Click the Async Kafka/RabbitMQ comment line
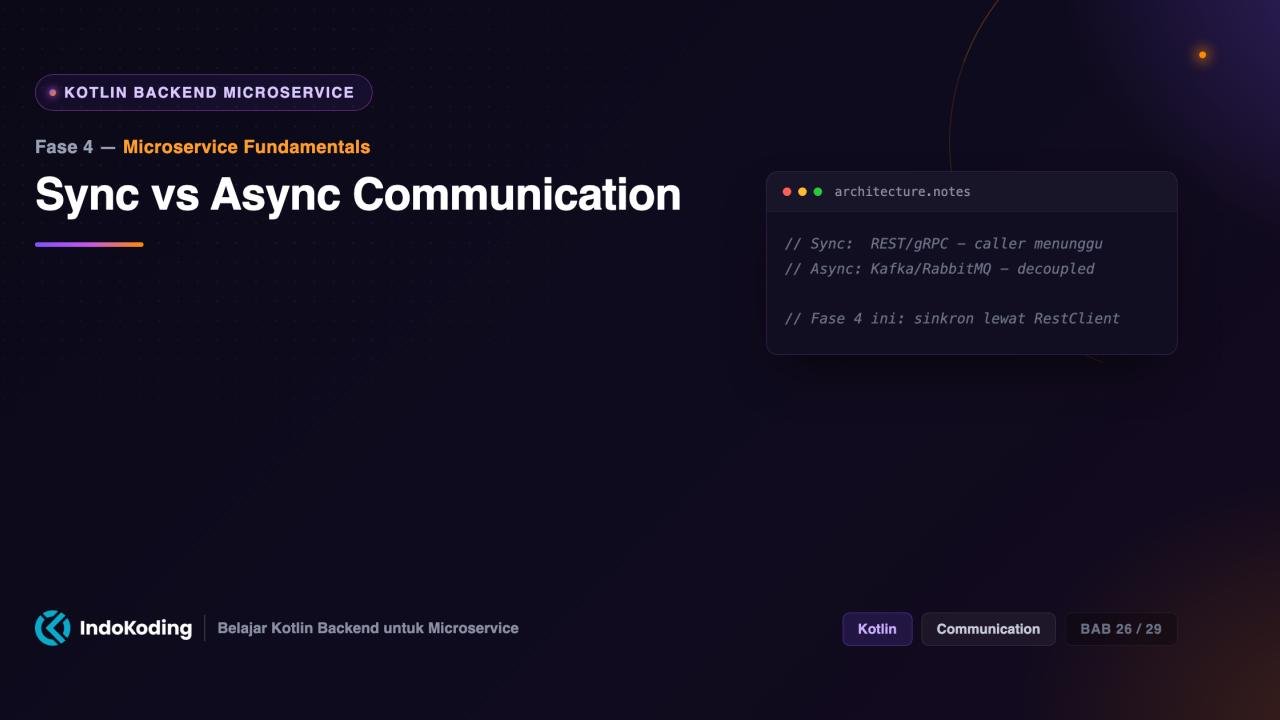 pos(939,269)
